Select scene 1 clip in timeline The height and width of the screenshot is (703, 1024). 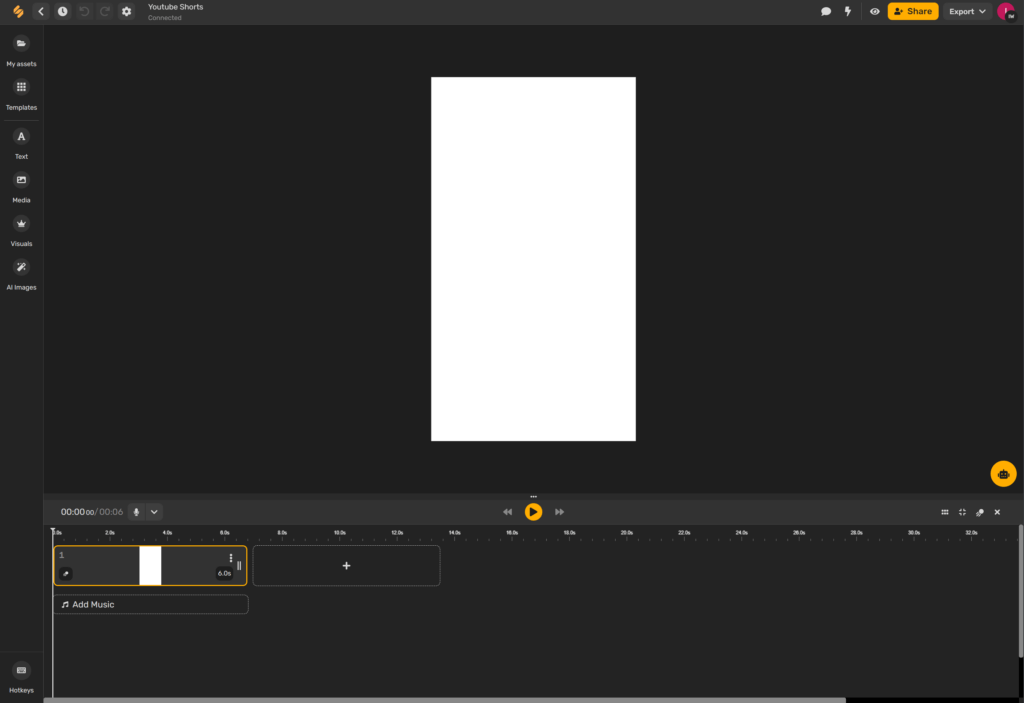tap(150, 566)
